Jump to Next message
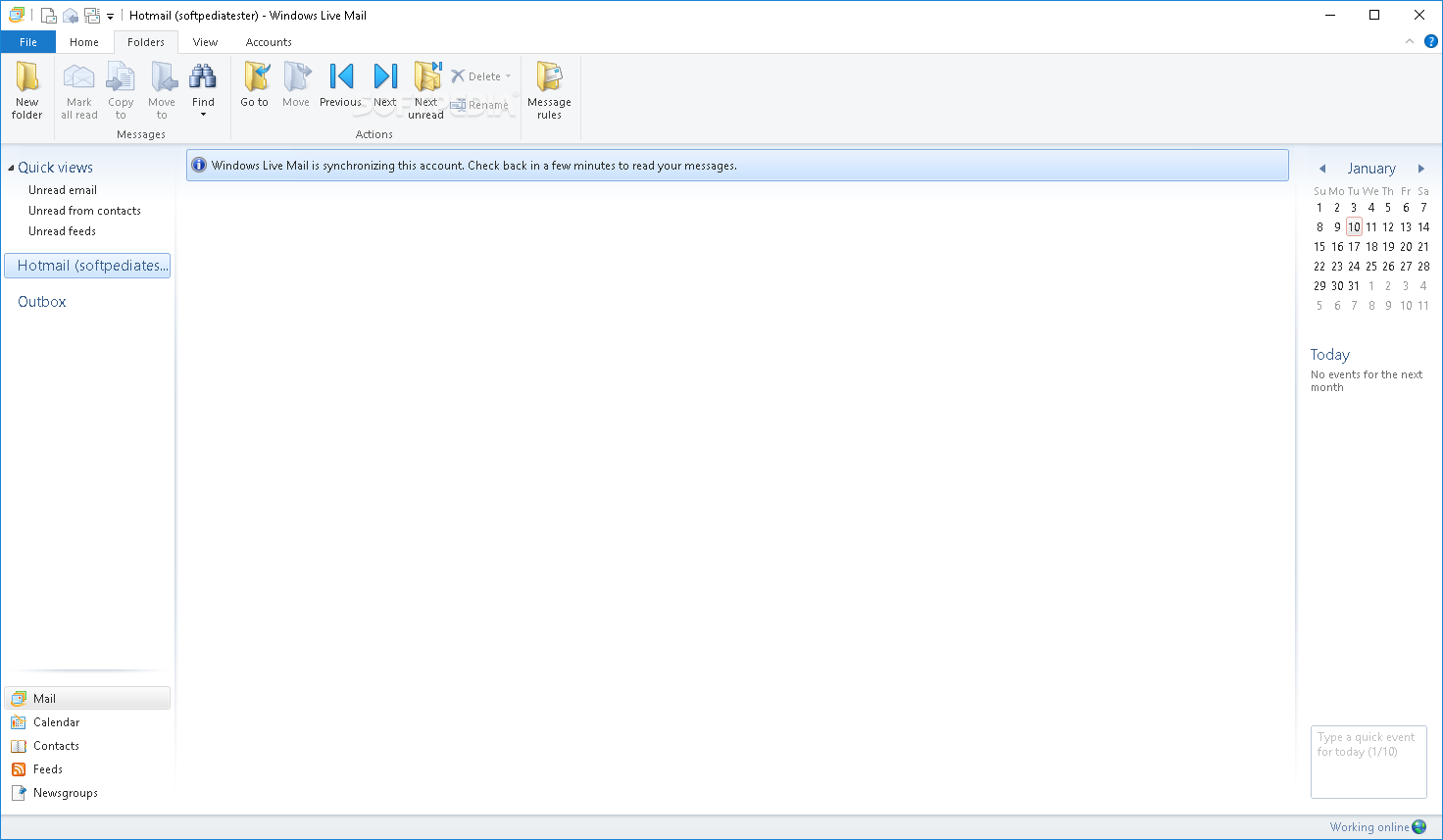The image size is (1443, 840). (385, 84)
